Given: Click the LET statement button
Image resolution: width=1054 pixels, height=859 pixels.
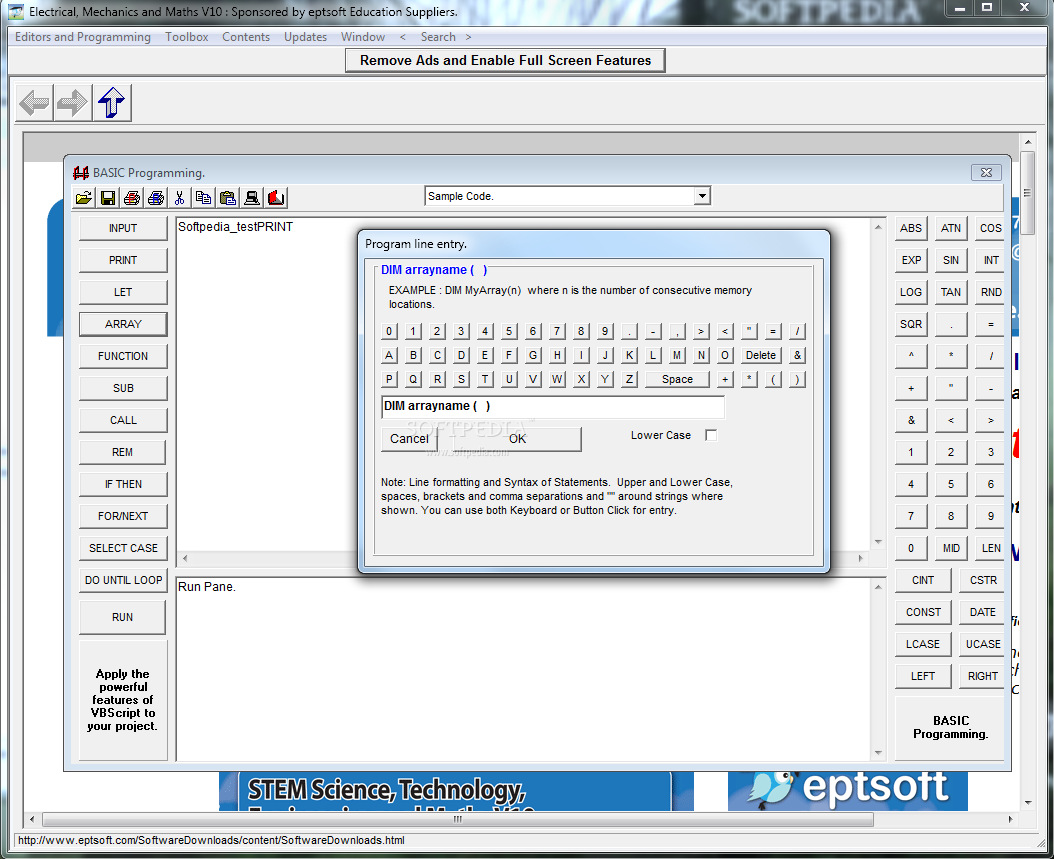Looking at the screenshot, I should tap(123, 292).
